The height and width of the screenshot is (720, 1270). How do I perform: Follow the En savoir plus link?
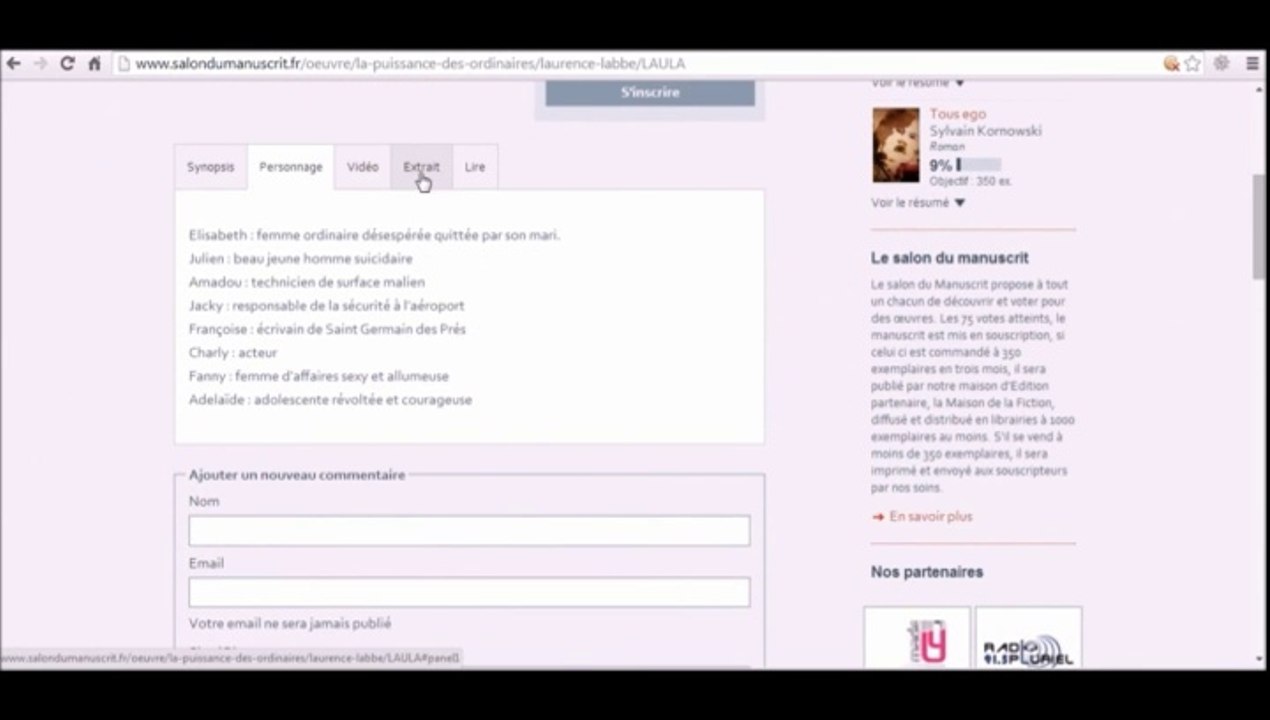930,517
